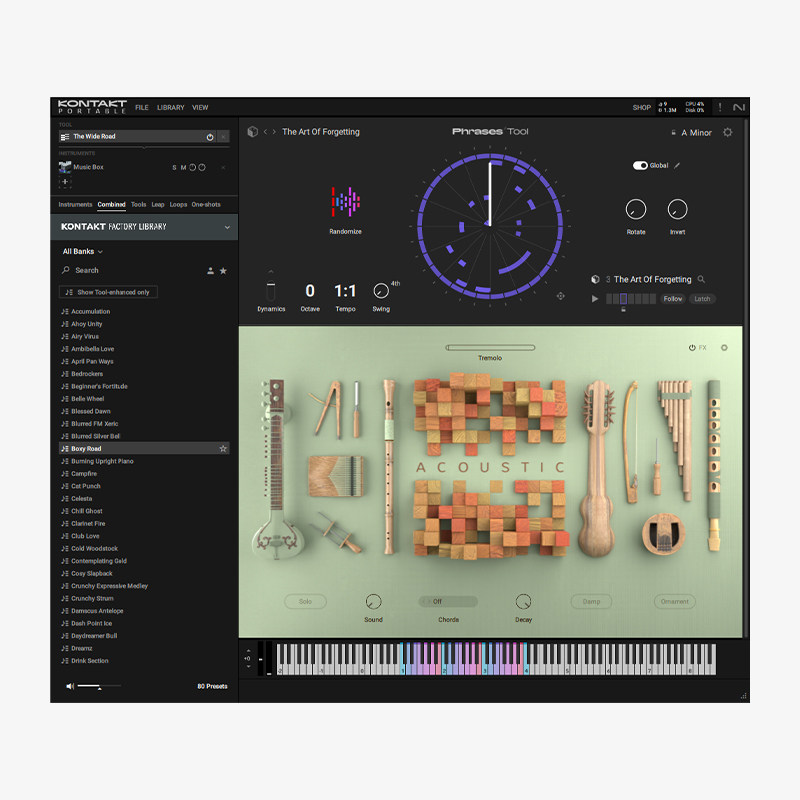Adjust the master volume slider
The image size is (800, 800).
point(99,686)
